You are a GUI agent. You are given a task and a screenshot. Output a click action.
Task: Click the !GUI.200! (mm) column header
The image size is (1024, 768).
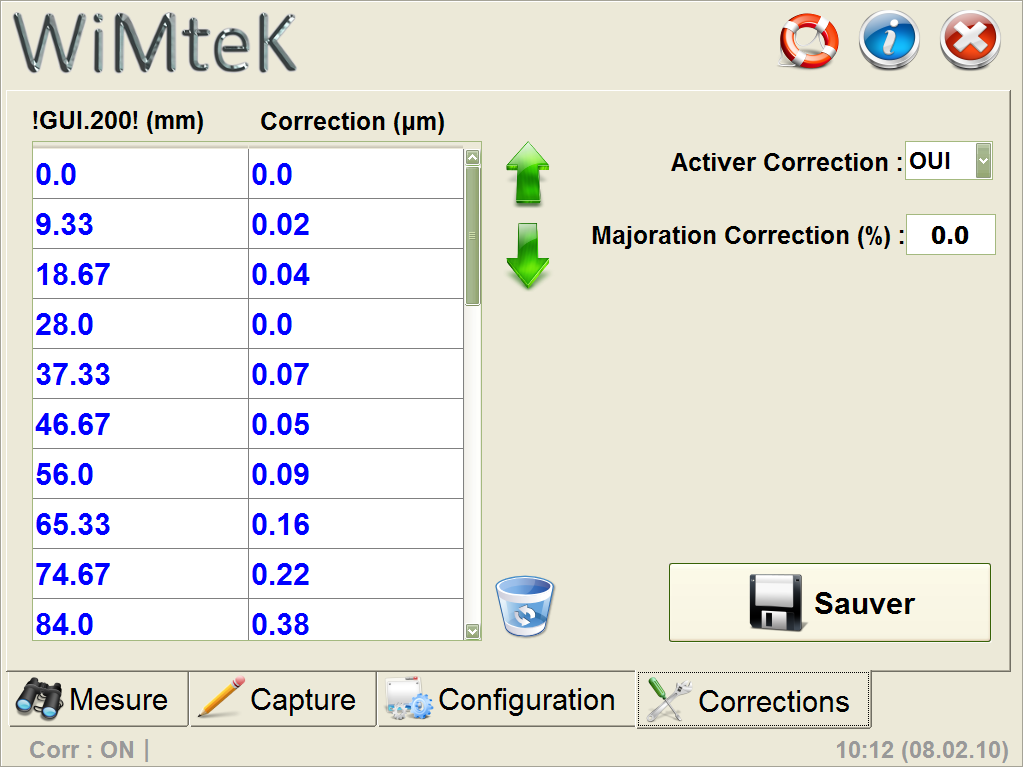pos(118,121)
